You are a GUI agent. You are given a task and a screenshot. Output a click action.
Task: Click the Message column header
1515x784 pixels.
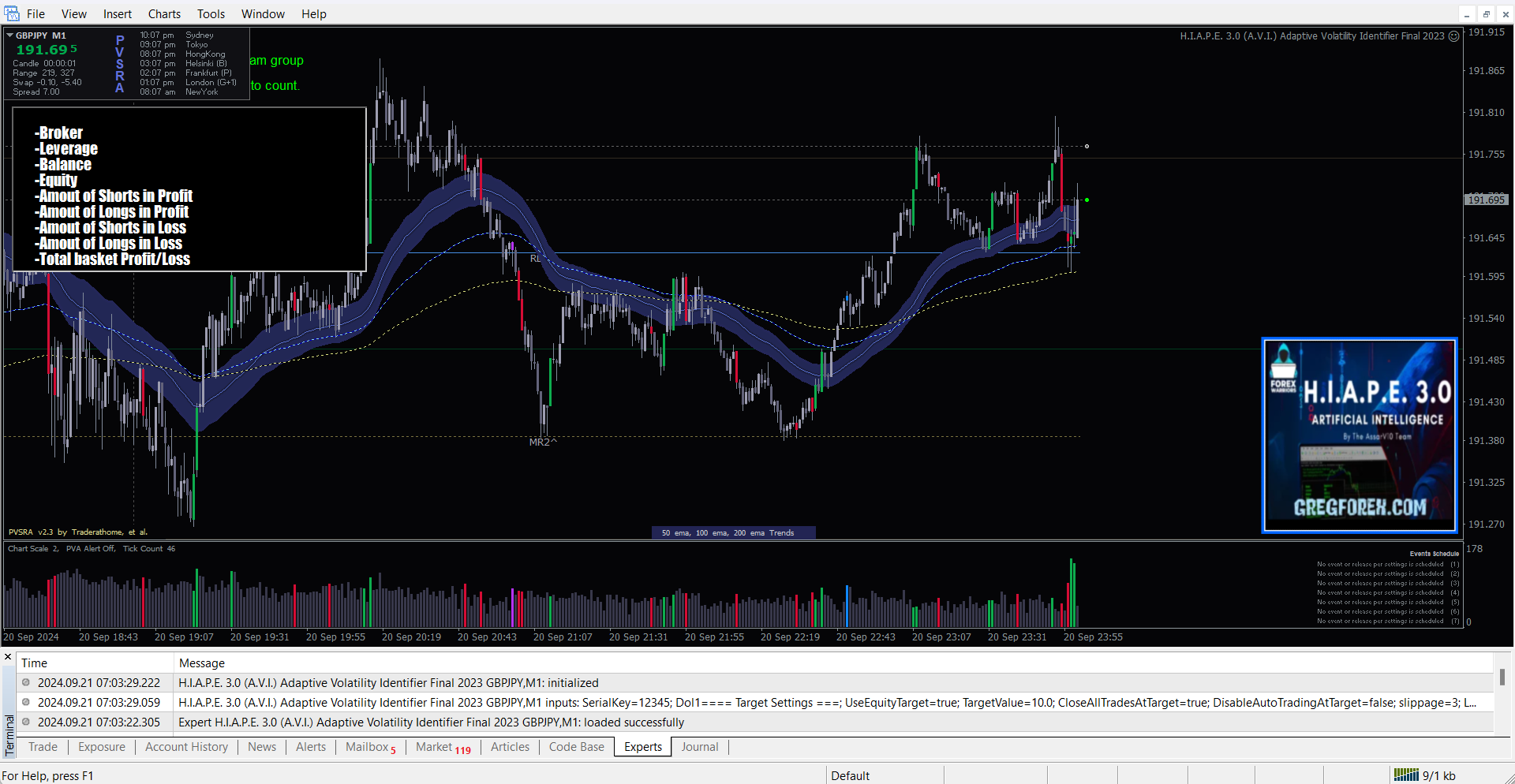(202, 663)
